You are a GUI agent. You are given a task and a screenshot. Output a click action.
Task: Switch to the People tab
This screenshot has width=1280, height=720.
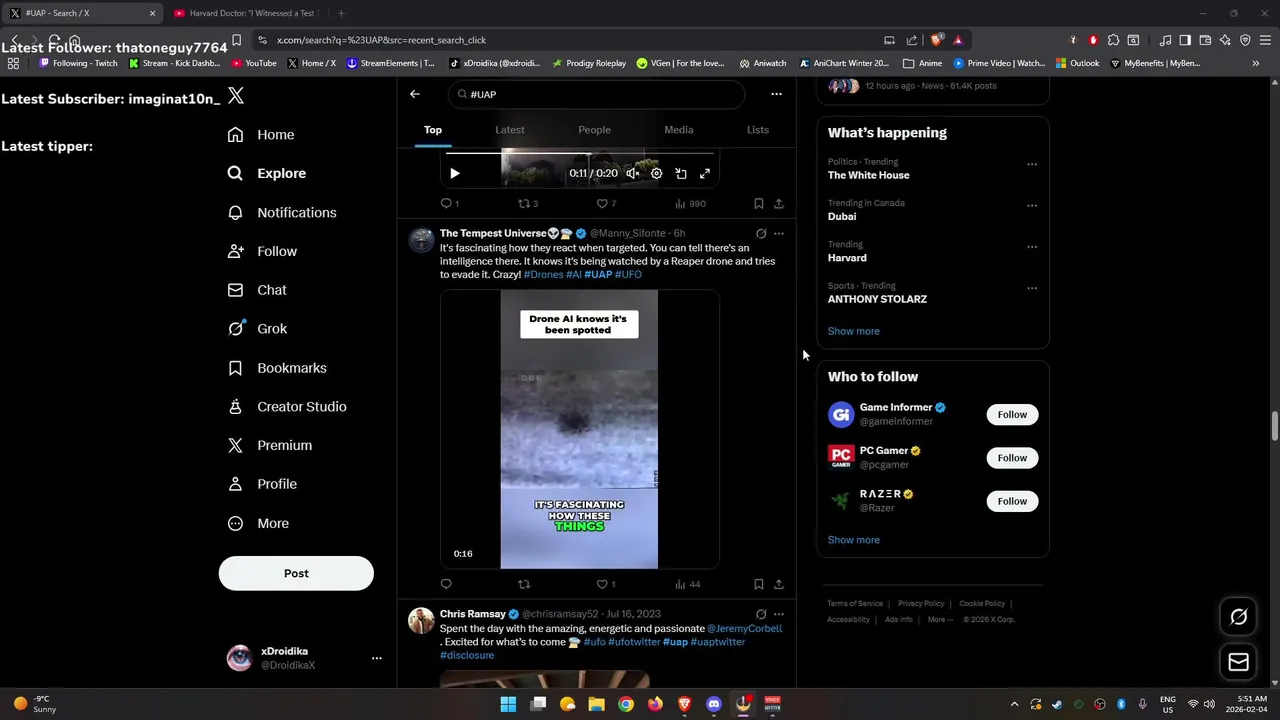point(594,130)
